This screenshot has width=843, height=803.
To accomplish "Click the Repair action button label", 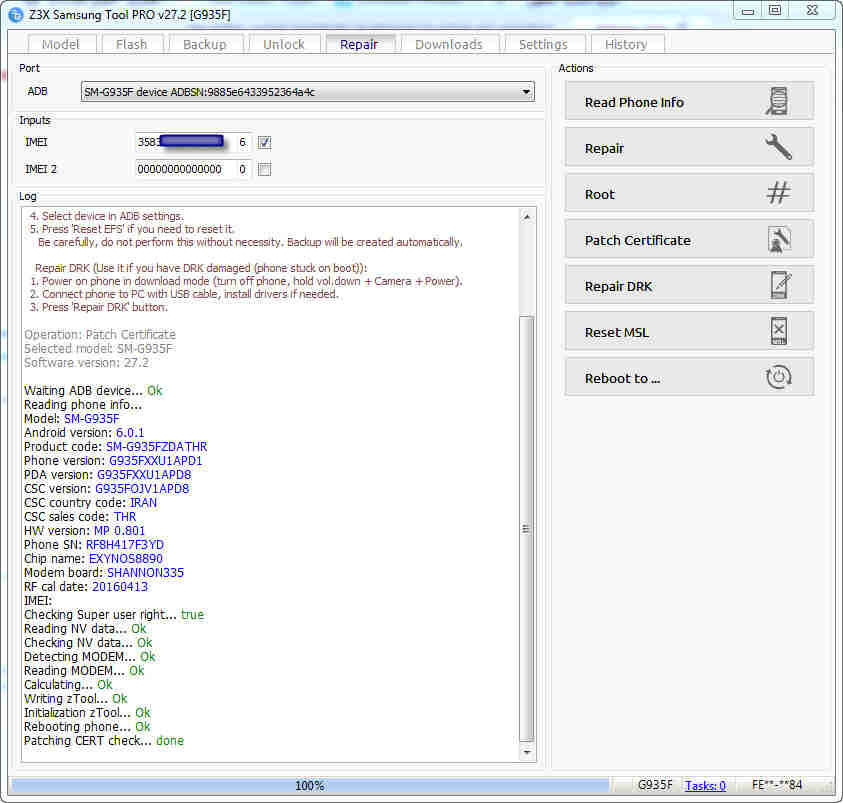I will click(604, 148).
